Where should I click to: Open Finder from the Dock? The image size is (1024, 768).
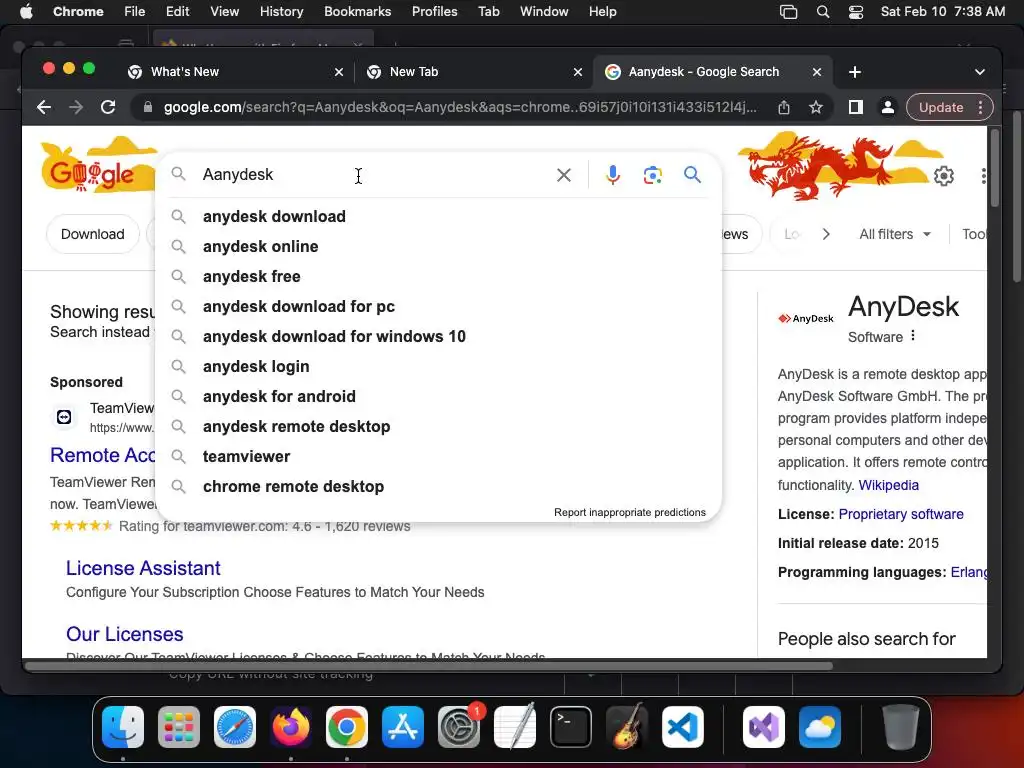tap(123, 727)
